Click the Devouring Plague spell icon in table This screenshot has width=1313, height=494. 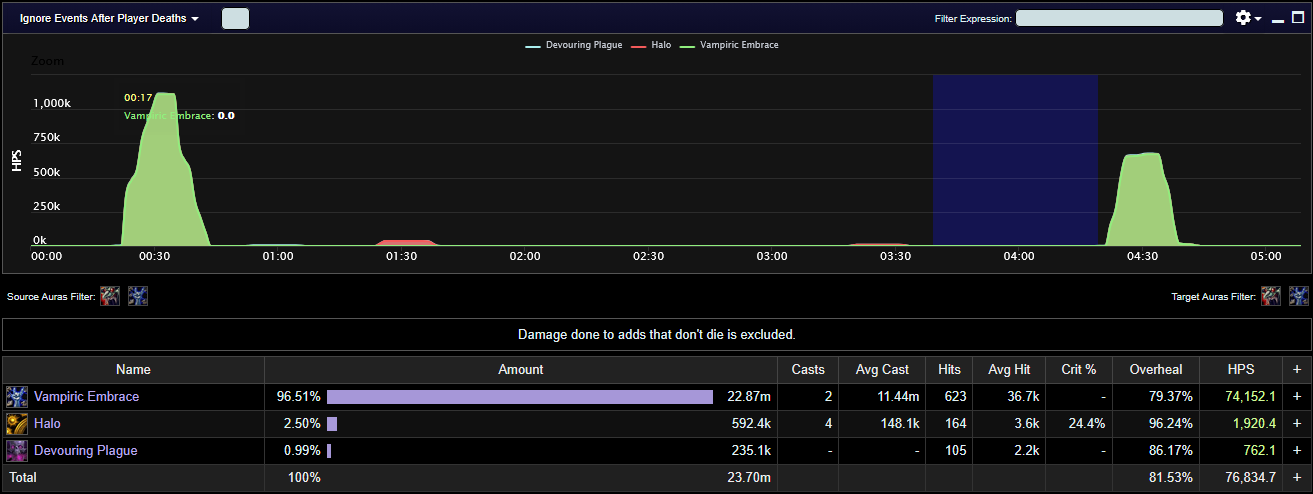click(x=16, y=451)
